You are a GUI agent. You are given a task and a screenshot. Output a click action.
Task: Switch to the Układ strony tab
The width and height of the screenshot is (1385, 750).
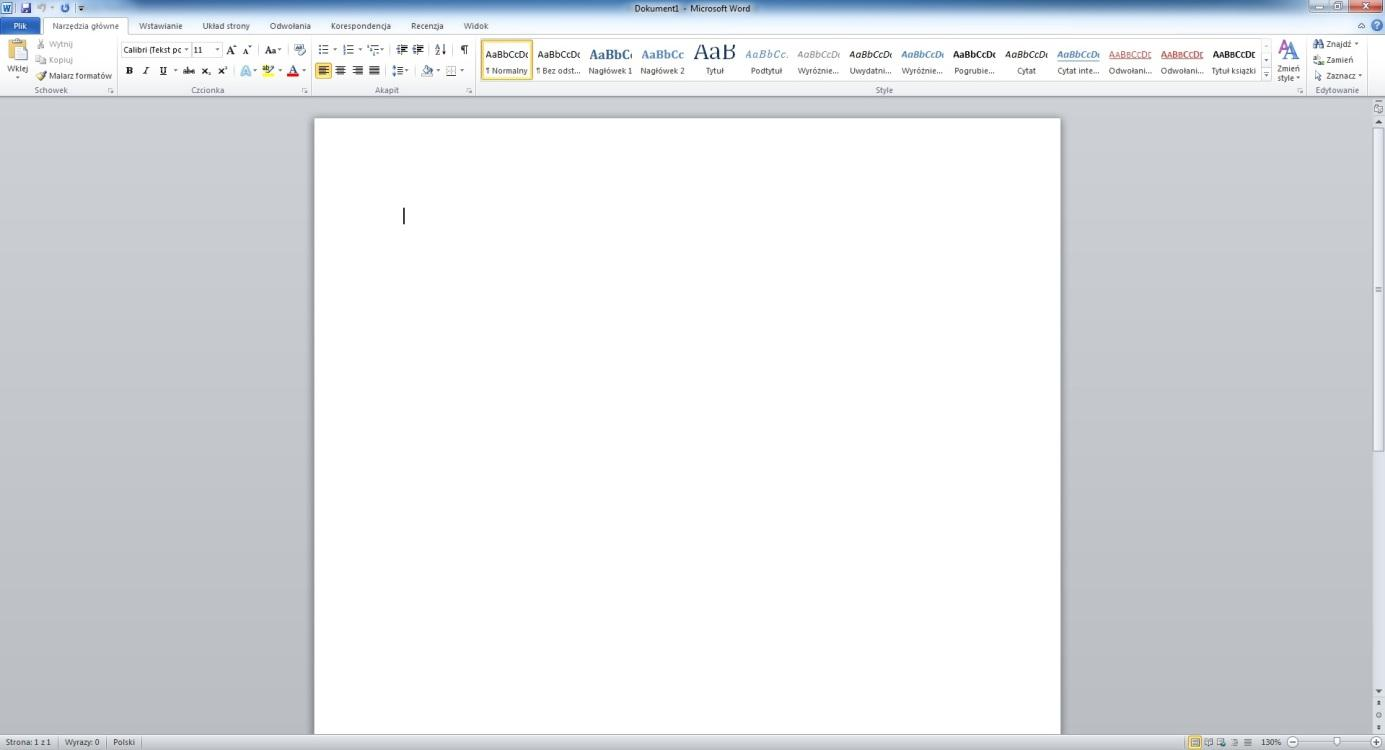(226, 26)
